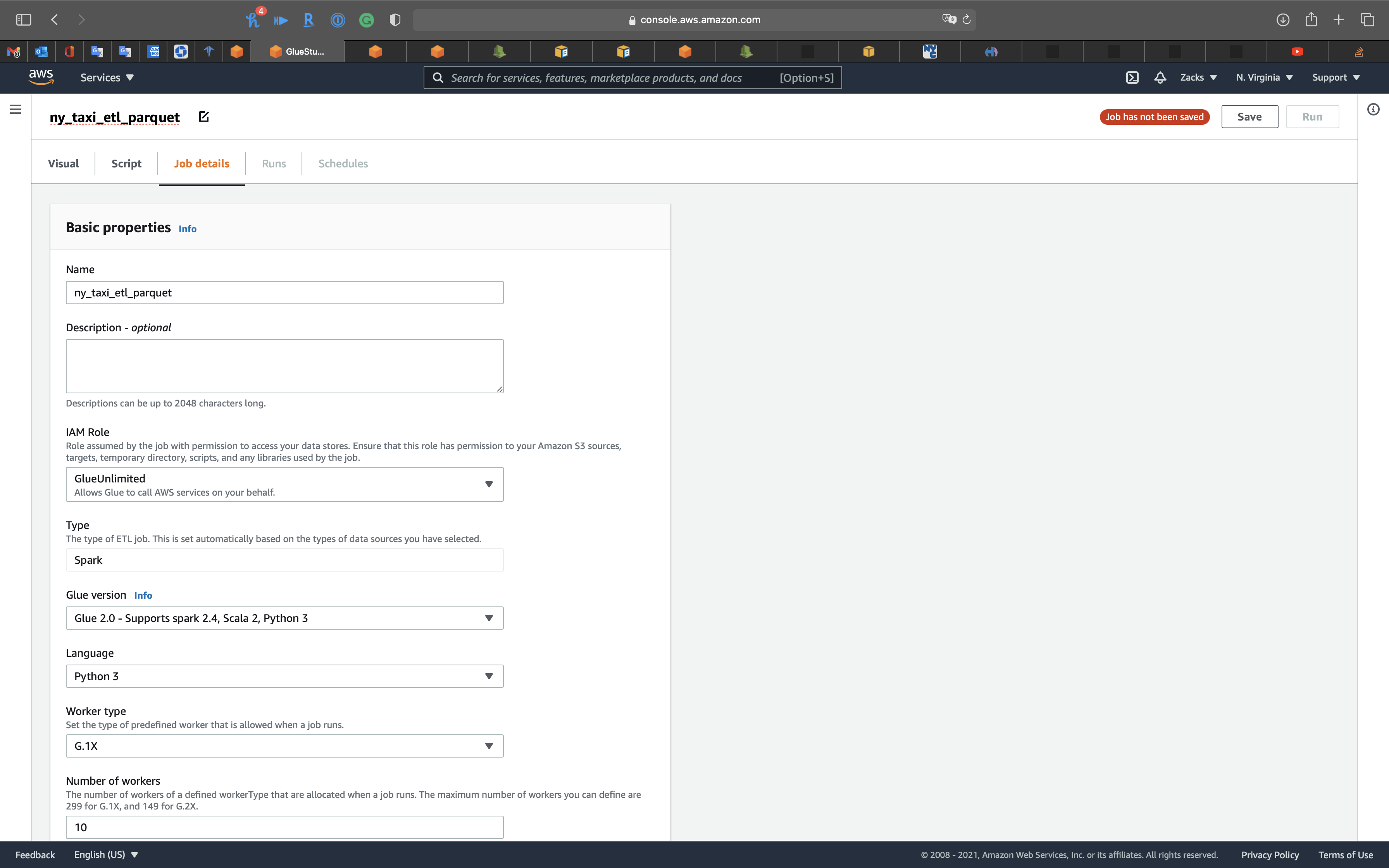Expand the IAM Role dropdown
The width and height of the screenshot is (1389, 868).
click(285, 484)
